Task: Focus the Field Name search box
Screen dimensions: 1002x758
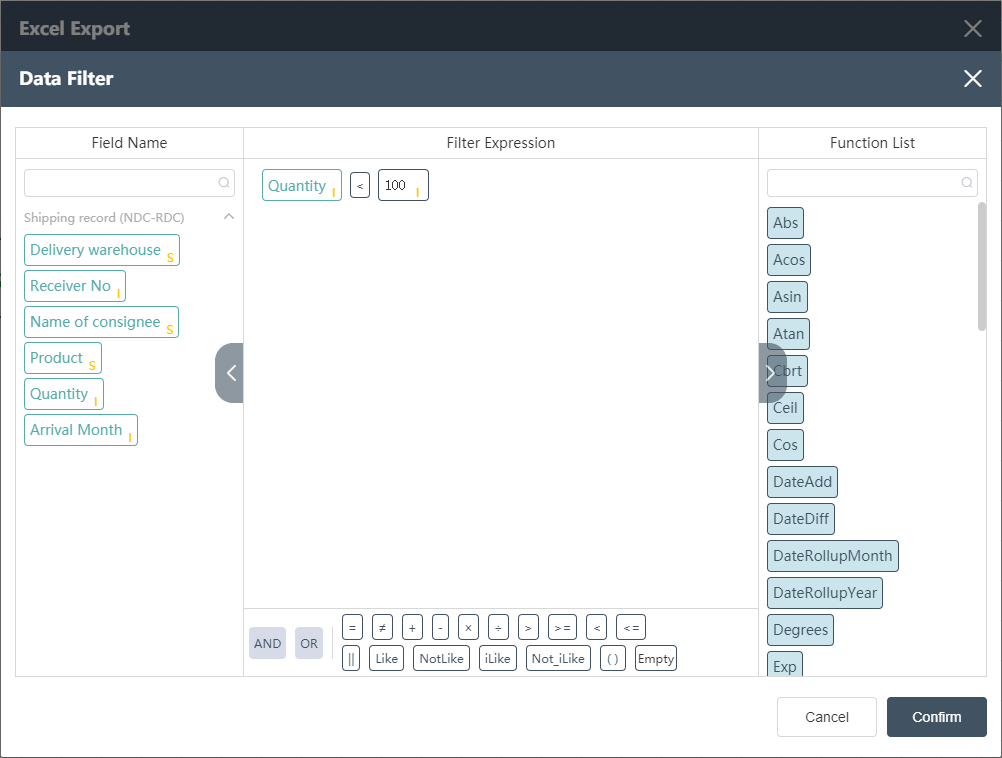Action: (x=129, y=183)
